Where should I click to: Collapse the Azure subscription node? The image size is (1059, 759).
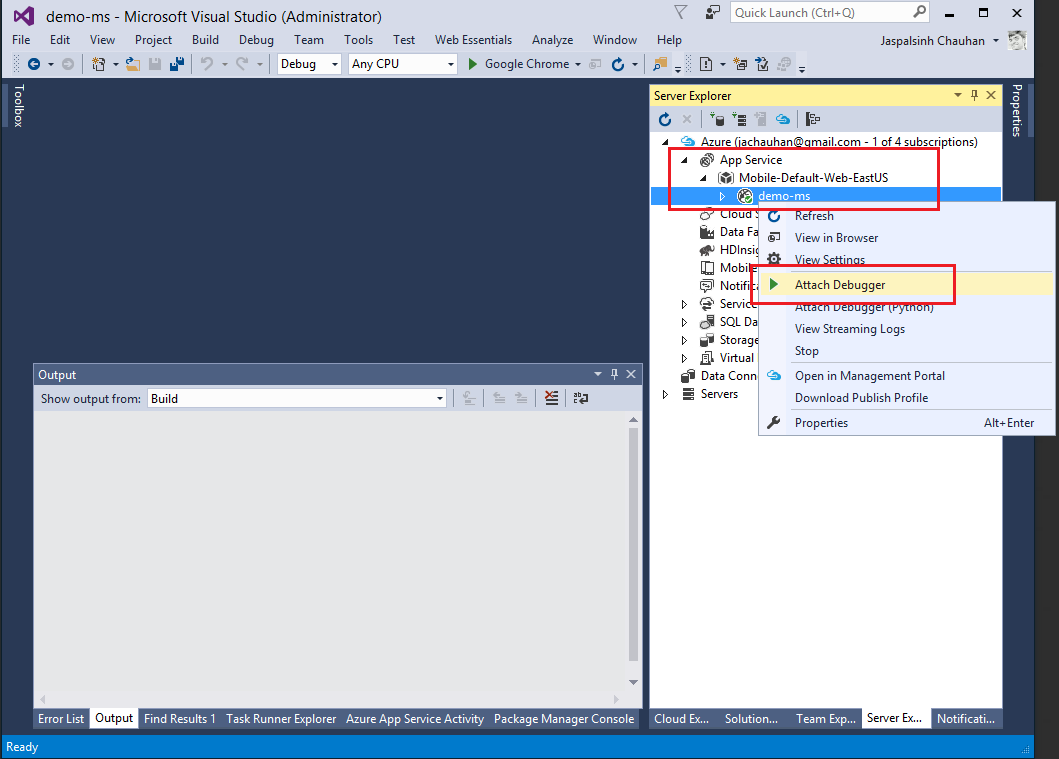click(x=665, y=142)
